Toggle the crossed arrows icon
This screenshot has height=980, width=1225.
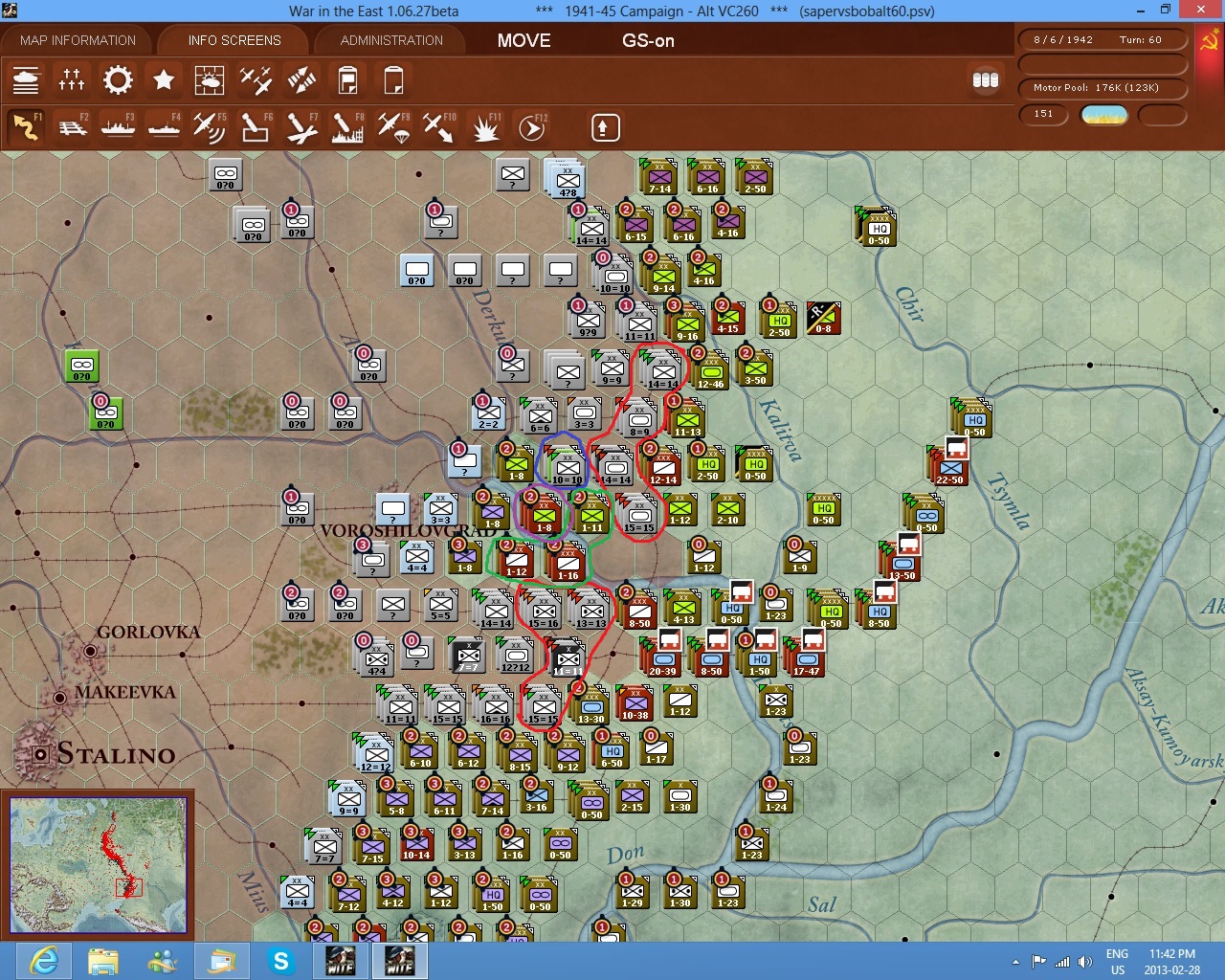pos(301,80)
